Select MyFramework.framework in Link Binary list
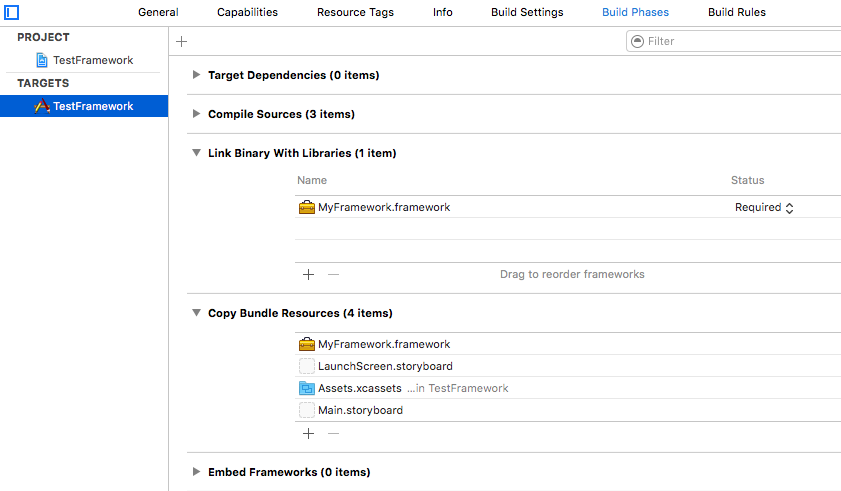The width and height of the screenshot is (841, 491). pos(383,207)
